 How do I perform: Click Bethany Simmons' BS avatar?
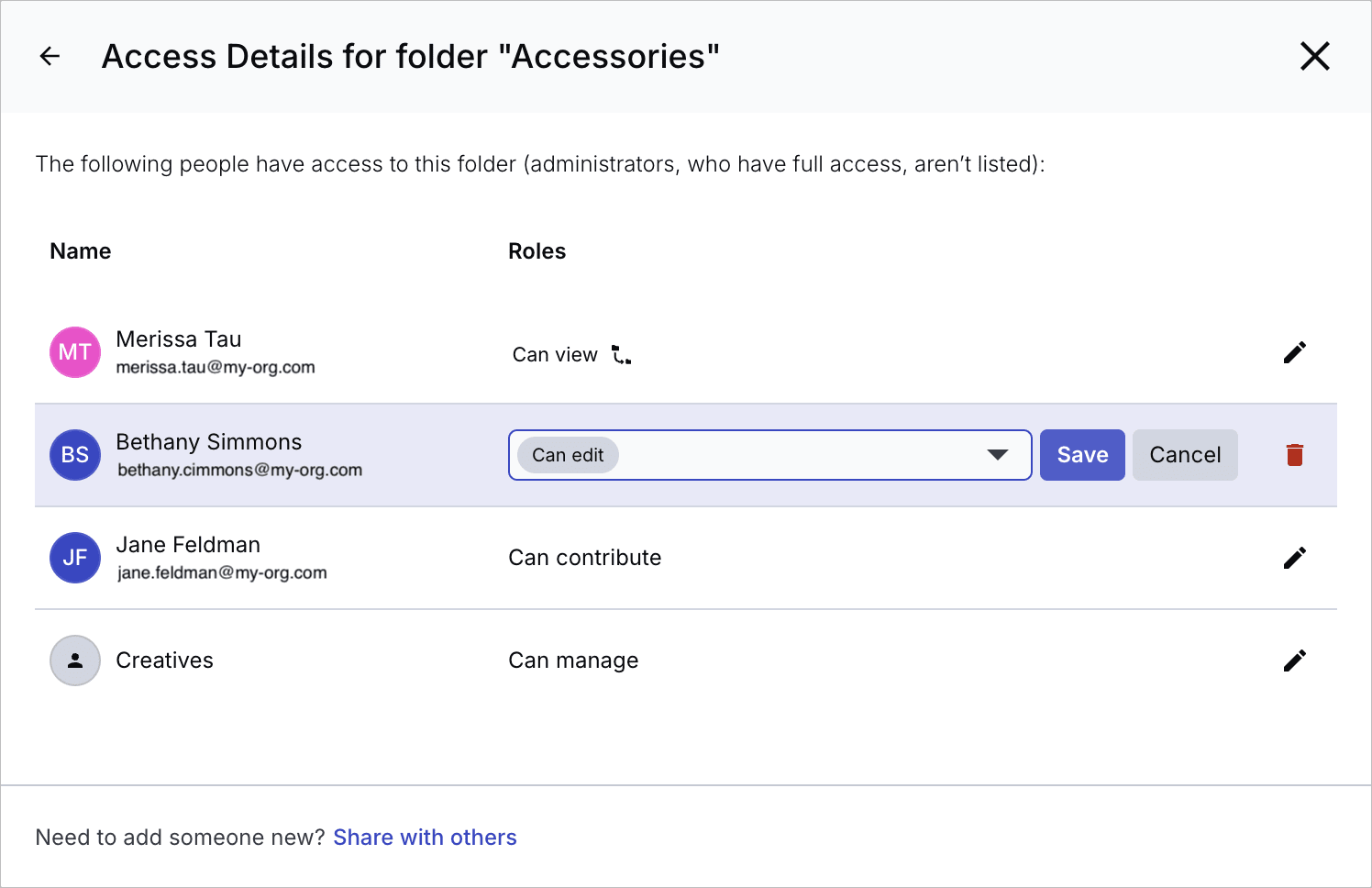point(75,455)
